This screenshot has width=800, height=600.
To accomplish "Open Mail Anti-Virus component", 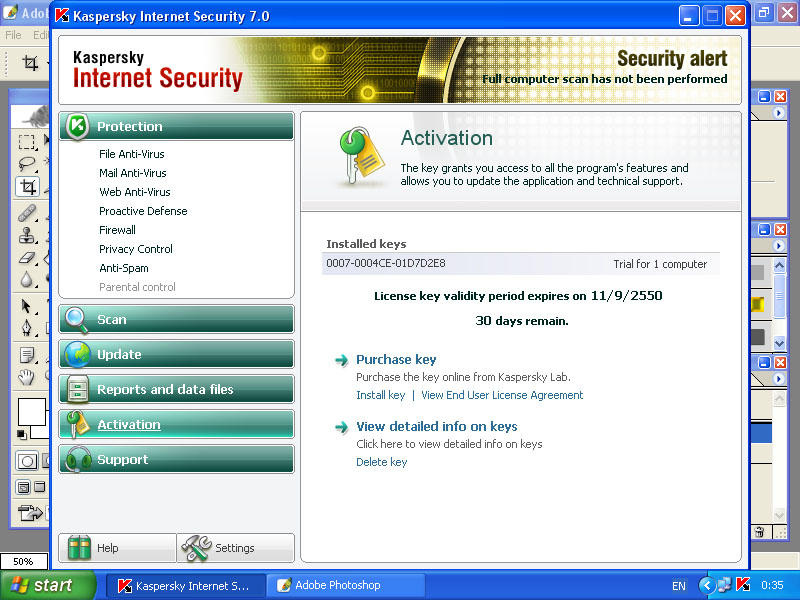I will (133, 173).
